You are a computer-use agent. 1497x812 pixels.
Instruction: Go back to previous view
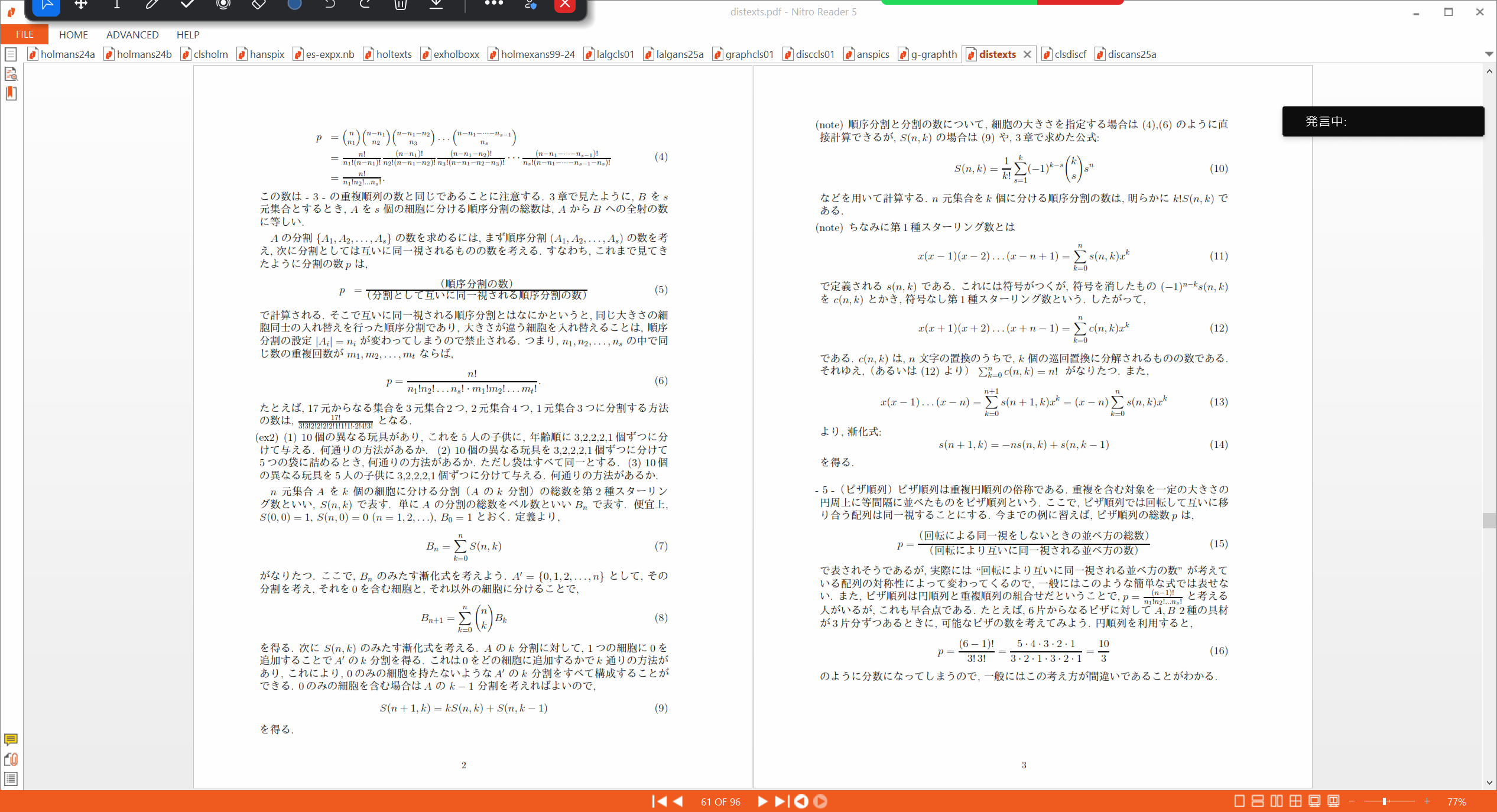click(801, 801)
